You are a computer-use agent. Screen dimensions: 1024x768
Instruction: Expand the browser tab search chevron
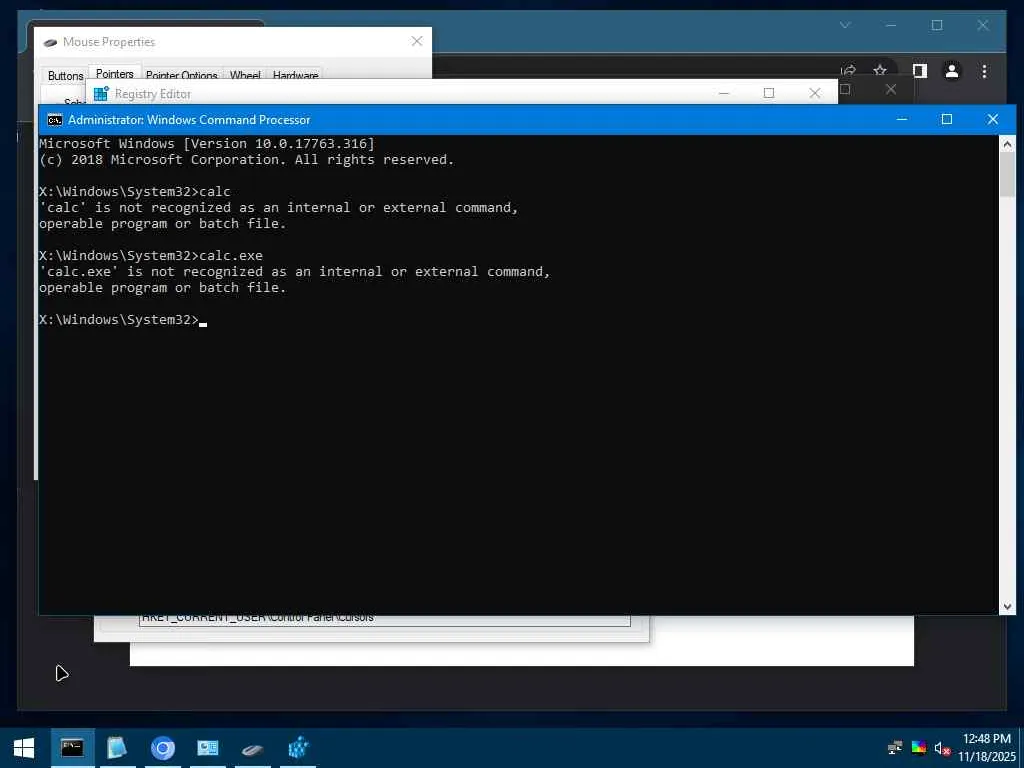coord(845,25)
